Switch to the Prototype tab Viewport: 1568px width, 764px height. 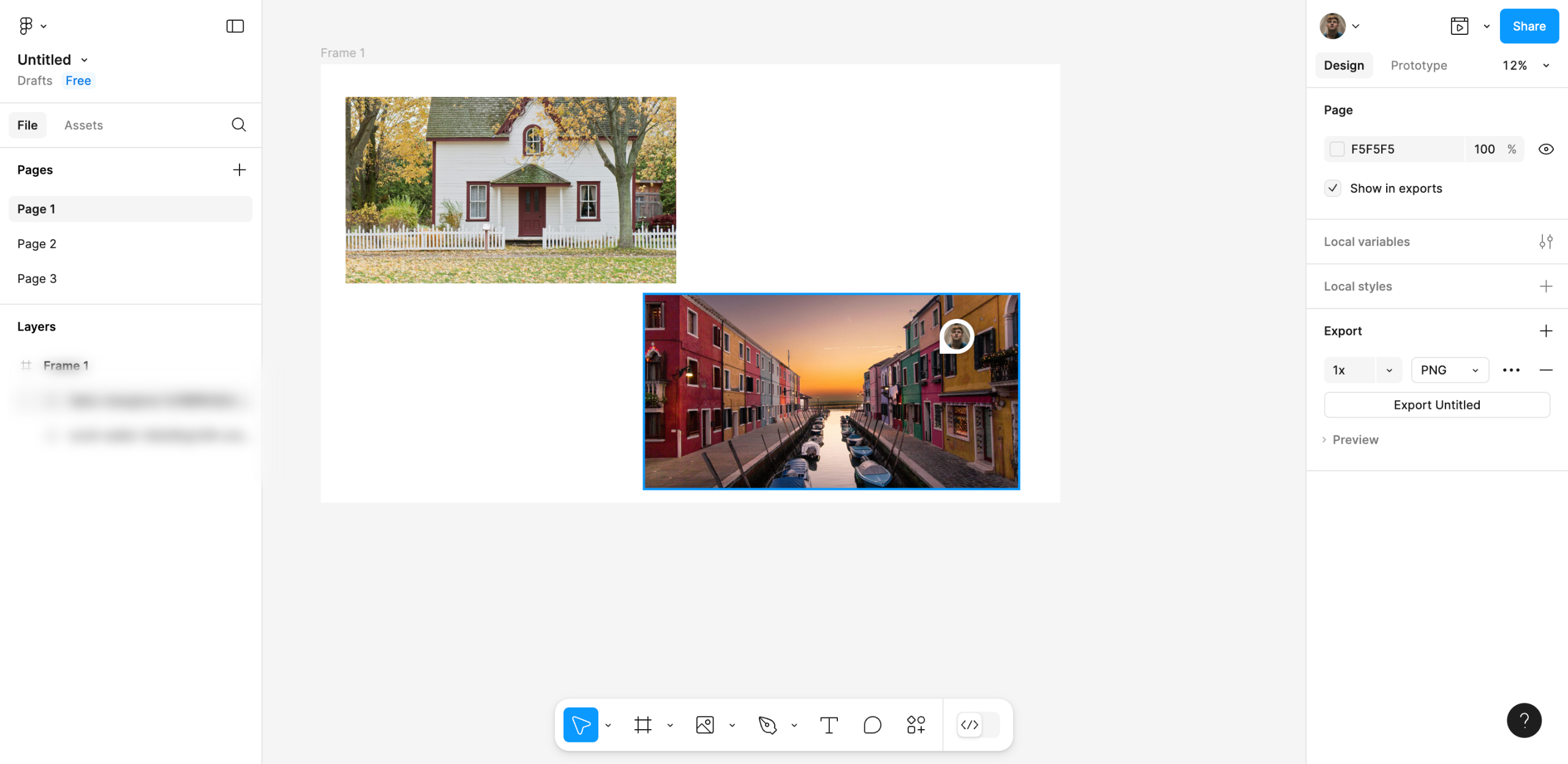(1419, 65)
